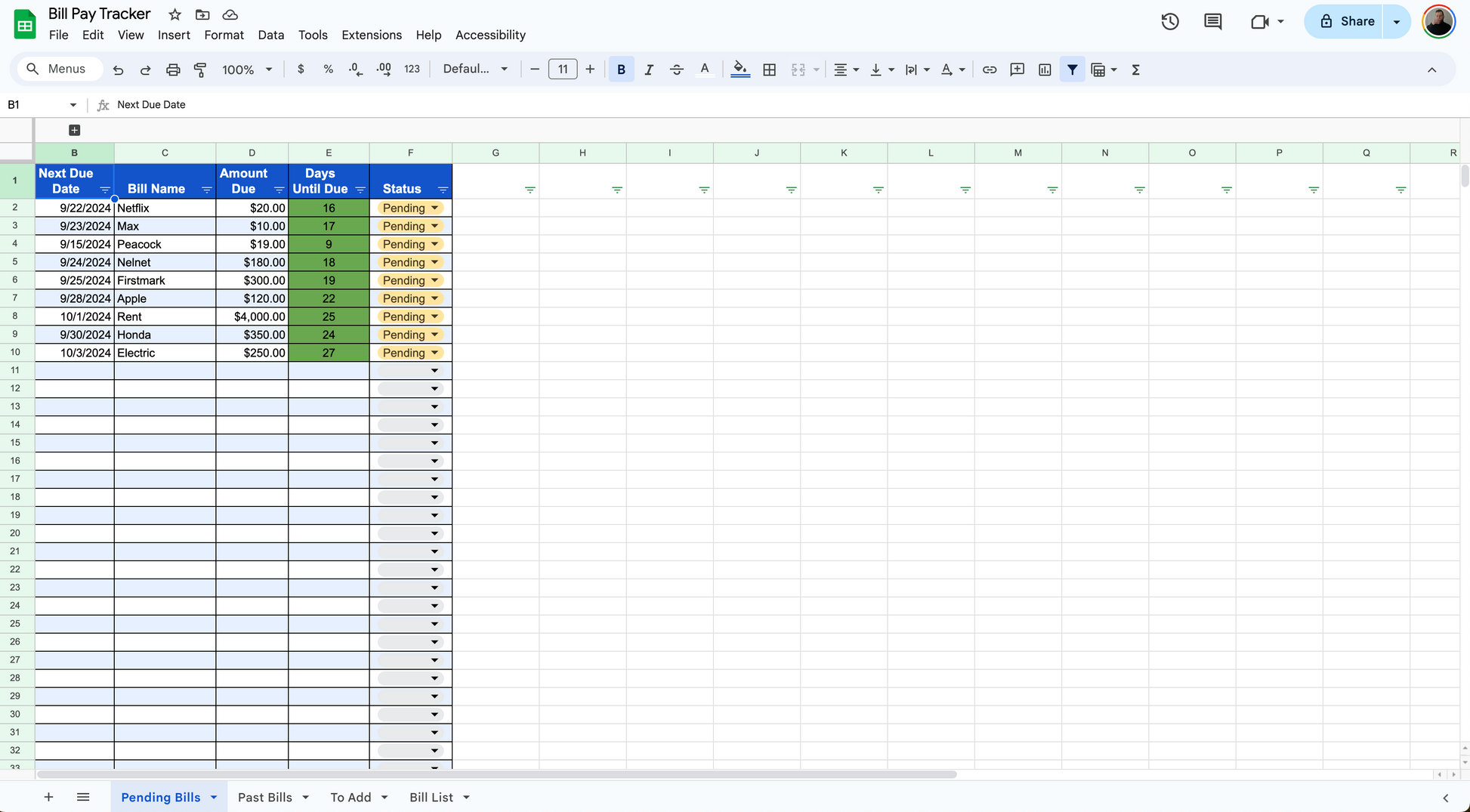Click the Insert link icon

point(989,69)
